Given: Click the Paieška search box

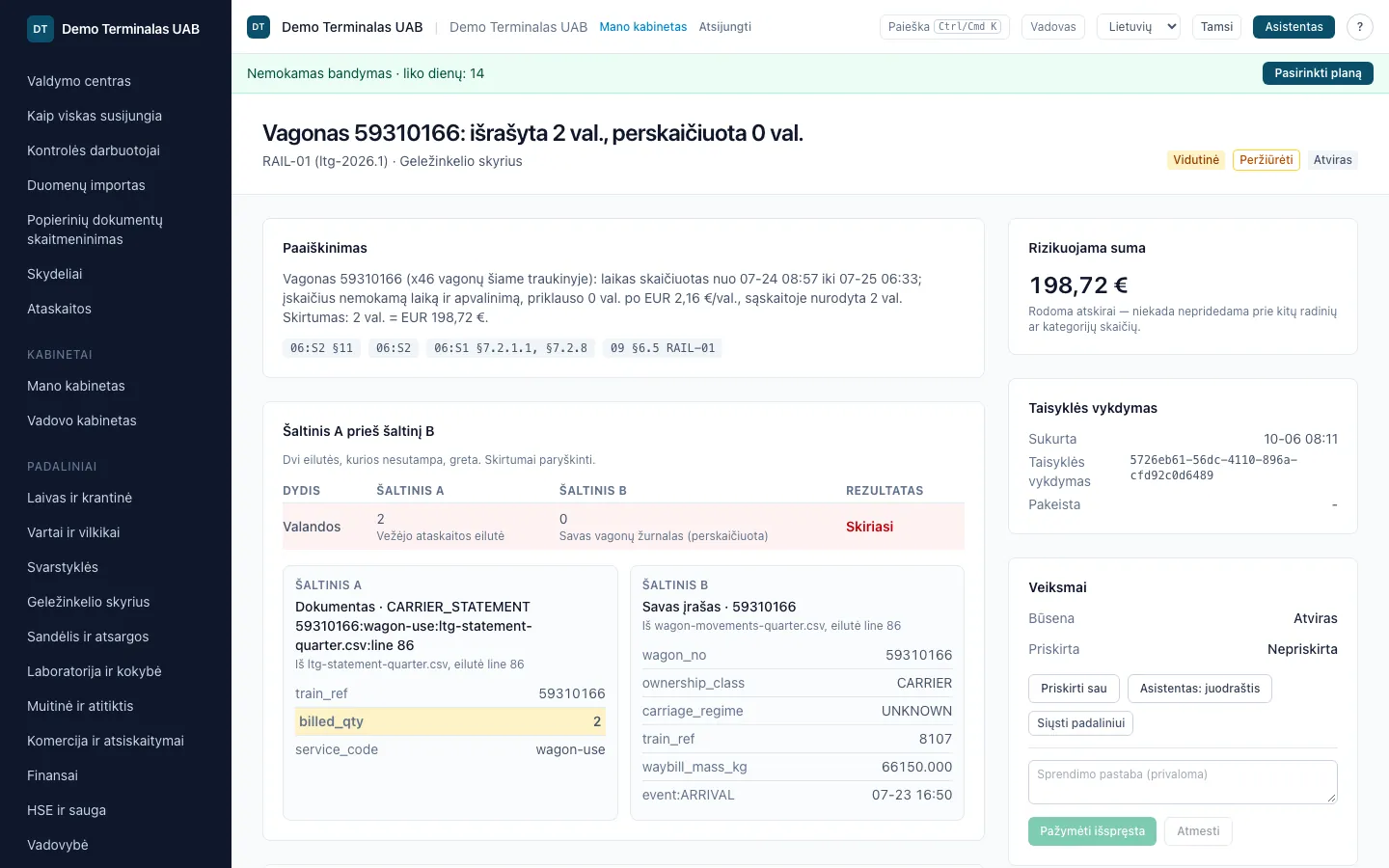Looking at the screenshot, I should click(944, 27).
